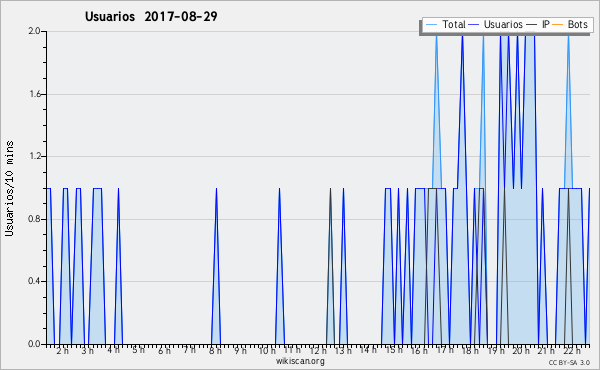Click the 0.0 y-axis value

click(x=34, y=344)
